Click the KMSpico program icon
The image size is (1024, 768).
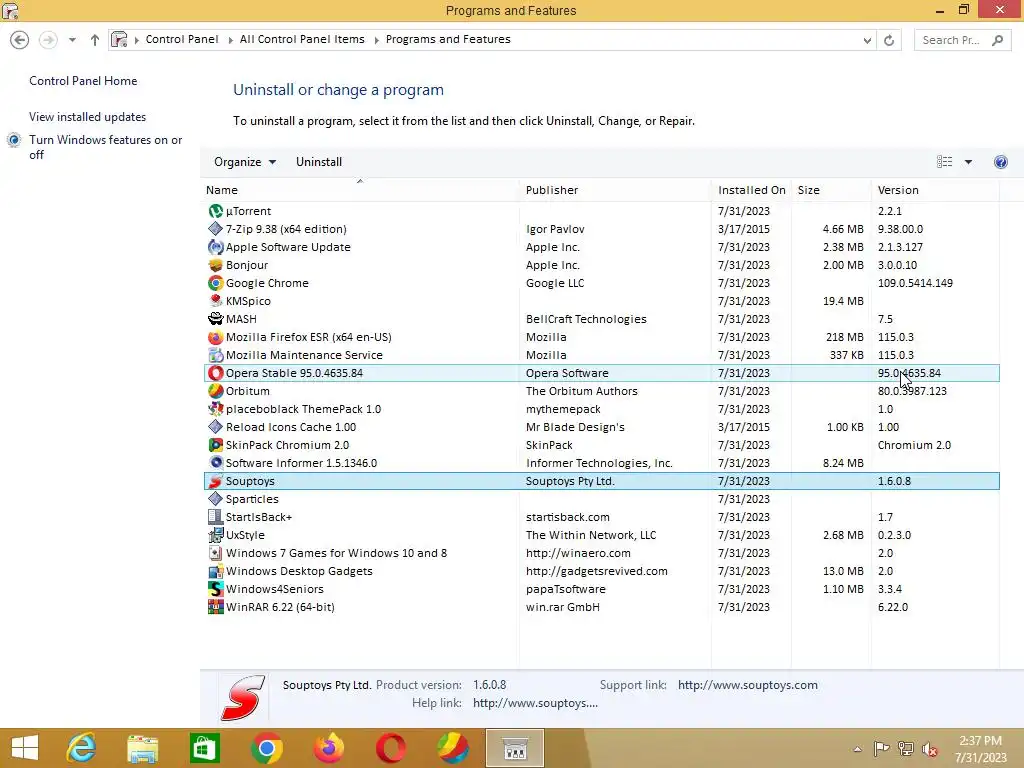(x=216, y=301)
